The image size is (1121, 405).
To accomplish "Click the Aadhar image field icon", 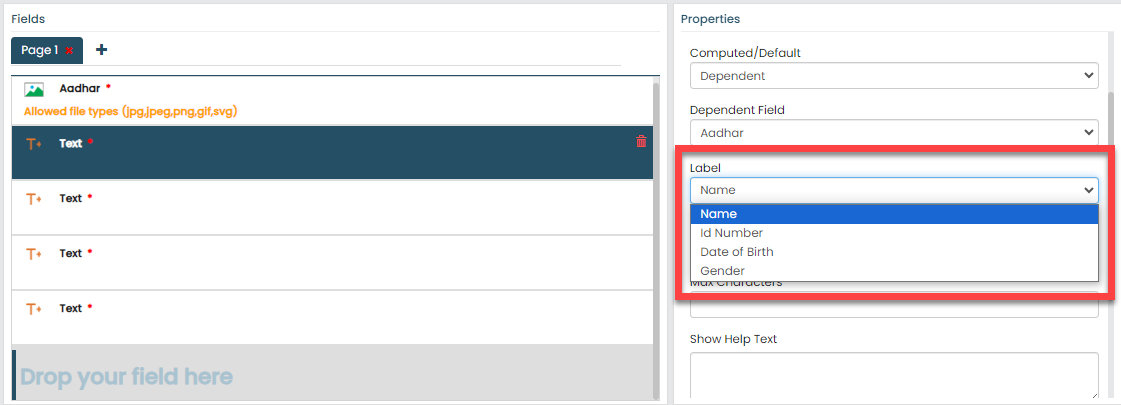I will coord(33,90).
